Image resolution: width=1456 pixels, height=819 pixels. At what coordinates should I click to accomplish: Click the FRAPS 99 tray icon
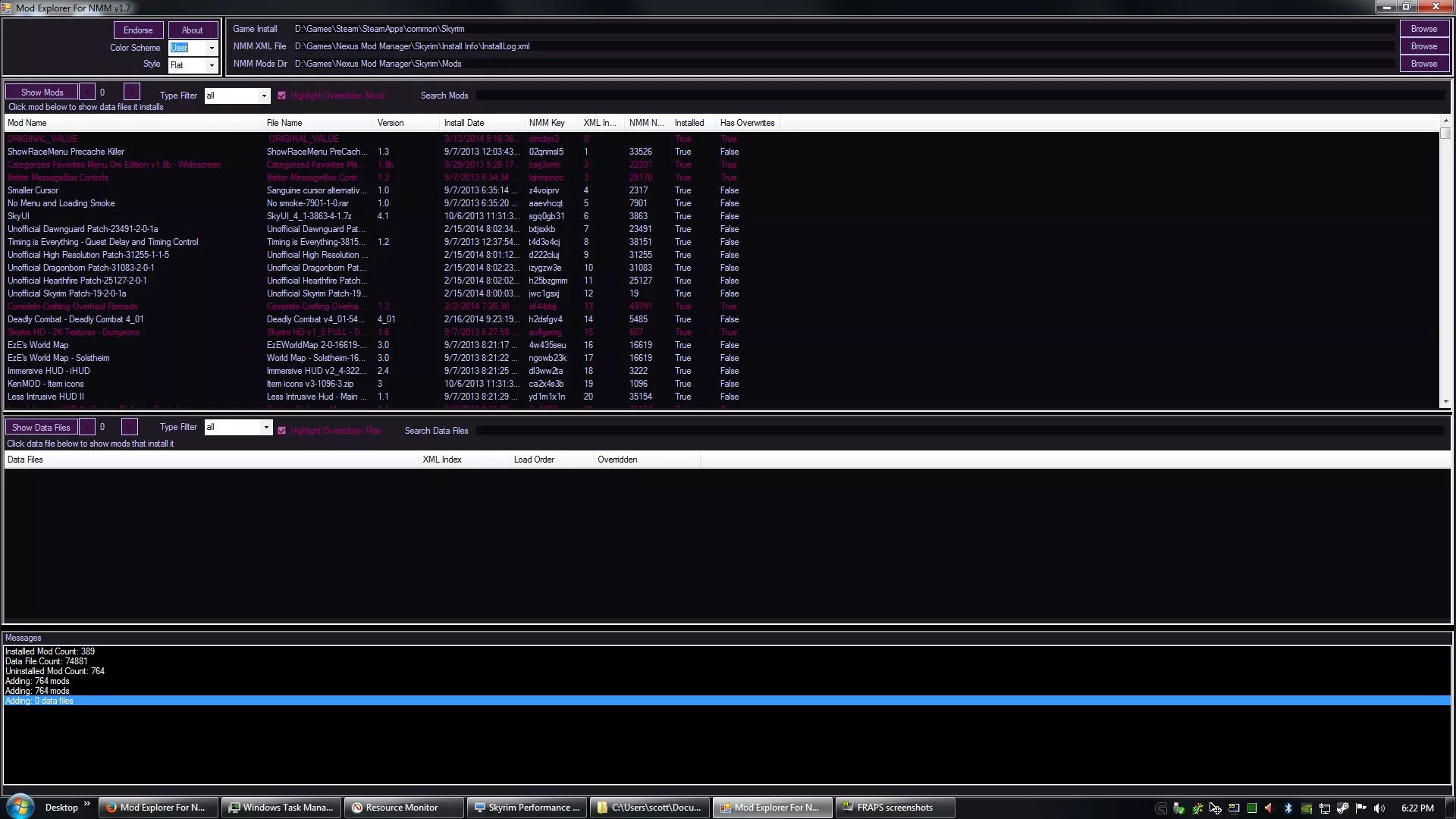(1233, 808)
